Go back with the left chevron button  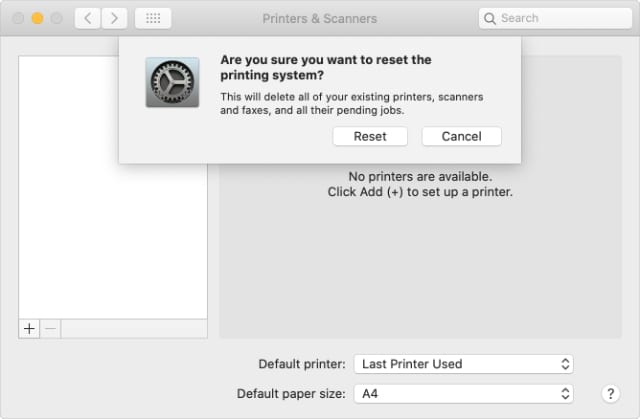[87, 18]
